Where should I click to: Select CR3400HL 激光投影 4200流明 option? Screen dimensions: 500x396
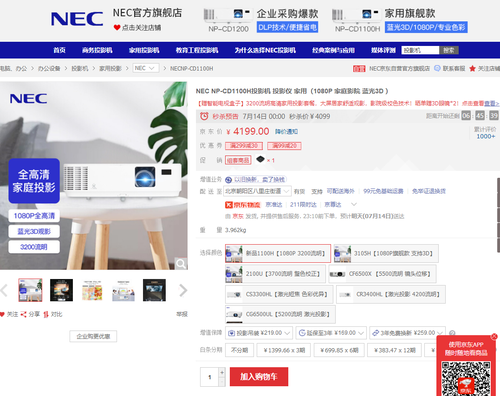click(391, 295)
